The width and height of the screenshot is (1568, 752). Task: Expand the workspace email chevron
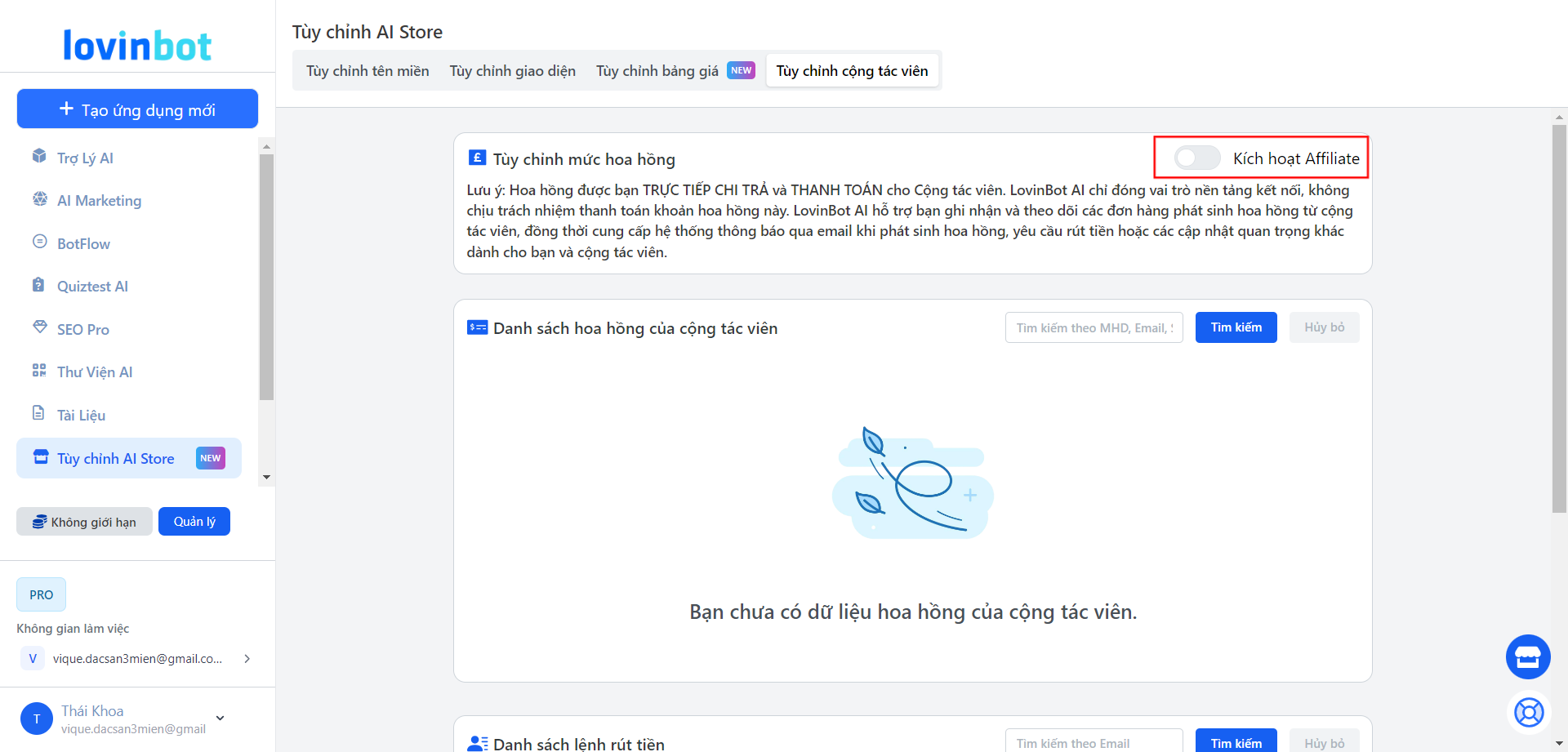point(247,659)
